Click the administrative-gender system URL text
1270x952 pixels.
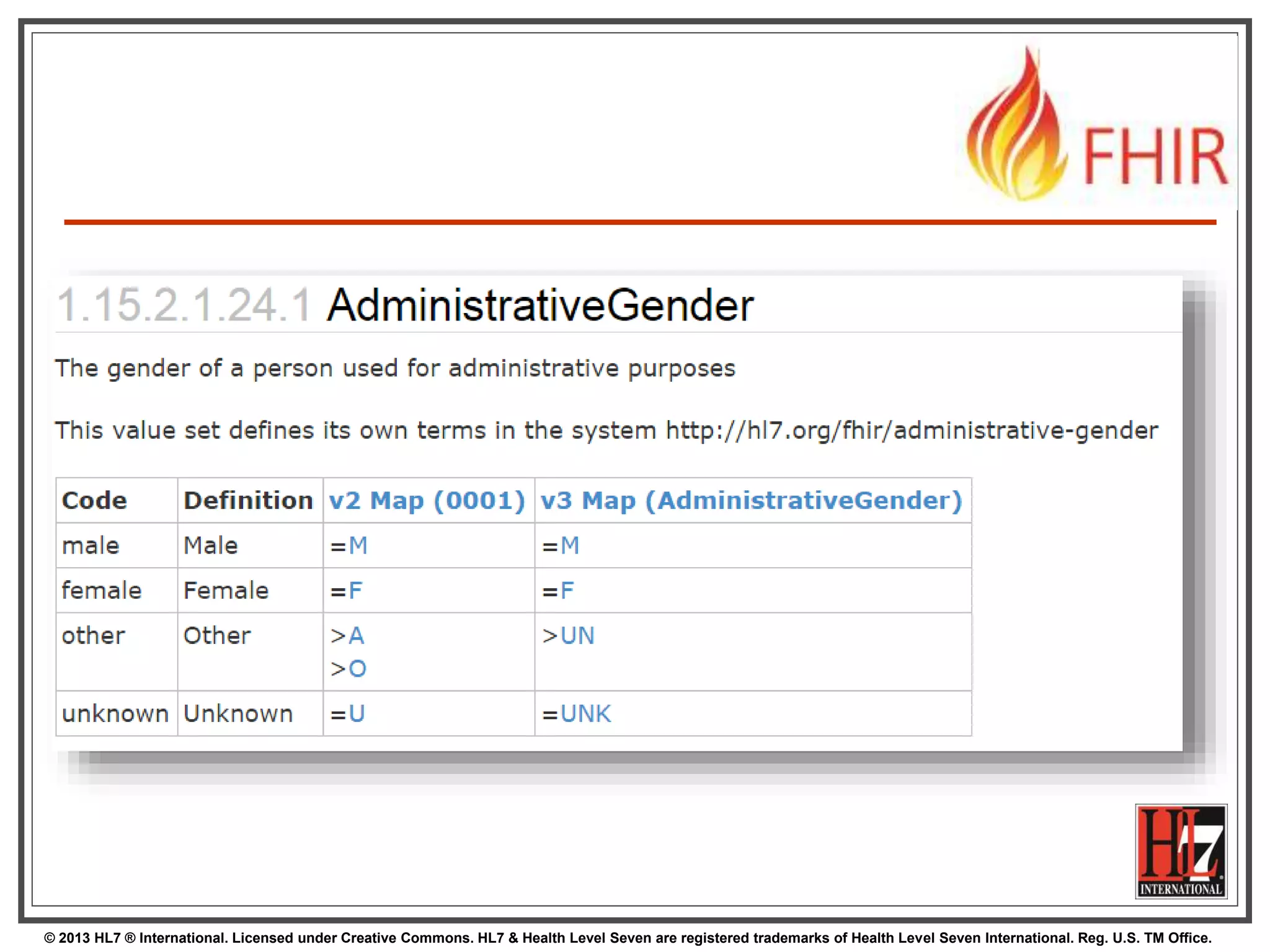tap(912, 430)
